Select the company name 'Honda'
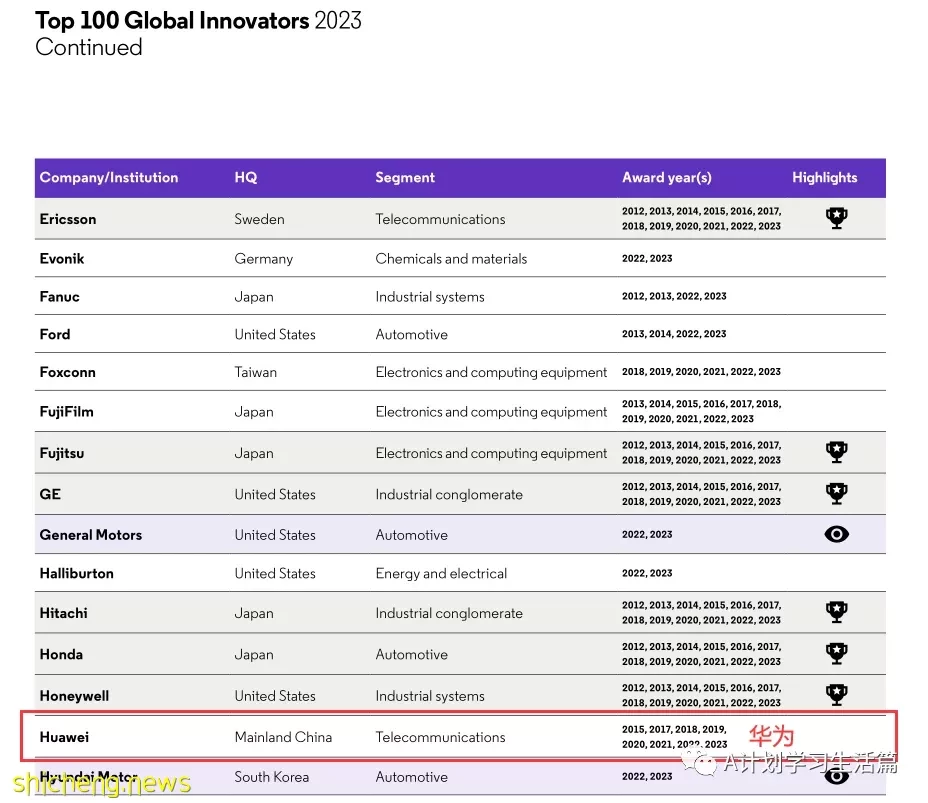Viewport: 928px width, 803px height. coord(61,654)
